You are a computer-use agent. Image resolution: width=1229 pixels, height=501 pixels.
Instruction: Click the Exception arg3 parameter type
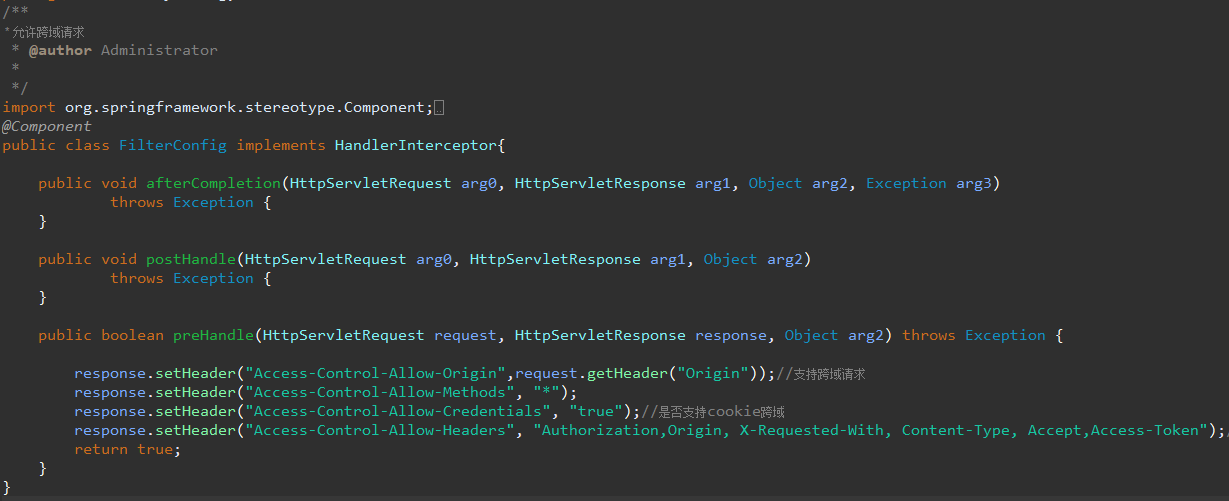point(906,183)
